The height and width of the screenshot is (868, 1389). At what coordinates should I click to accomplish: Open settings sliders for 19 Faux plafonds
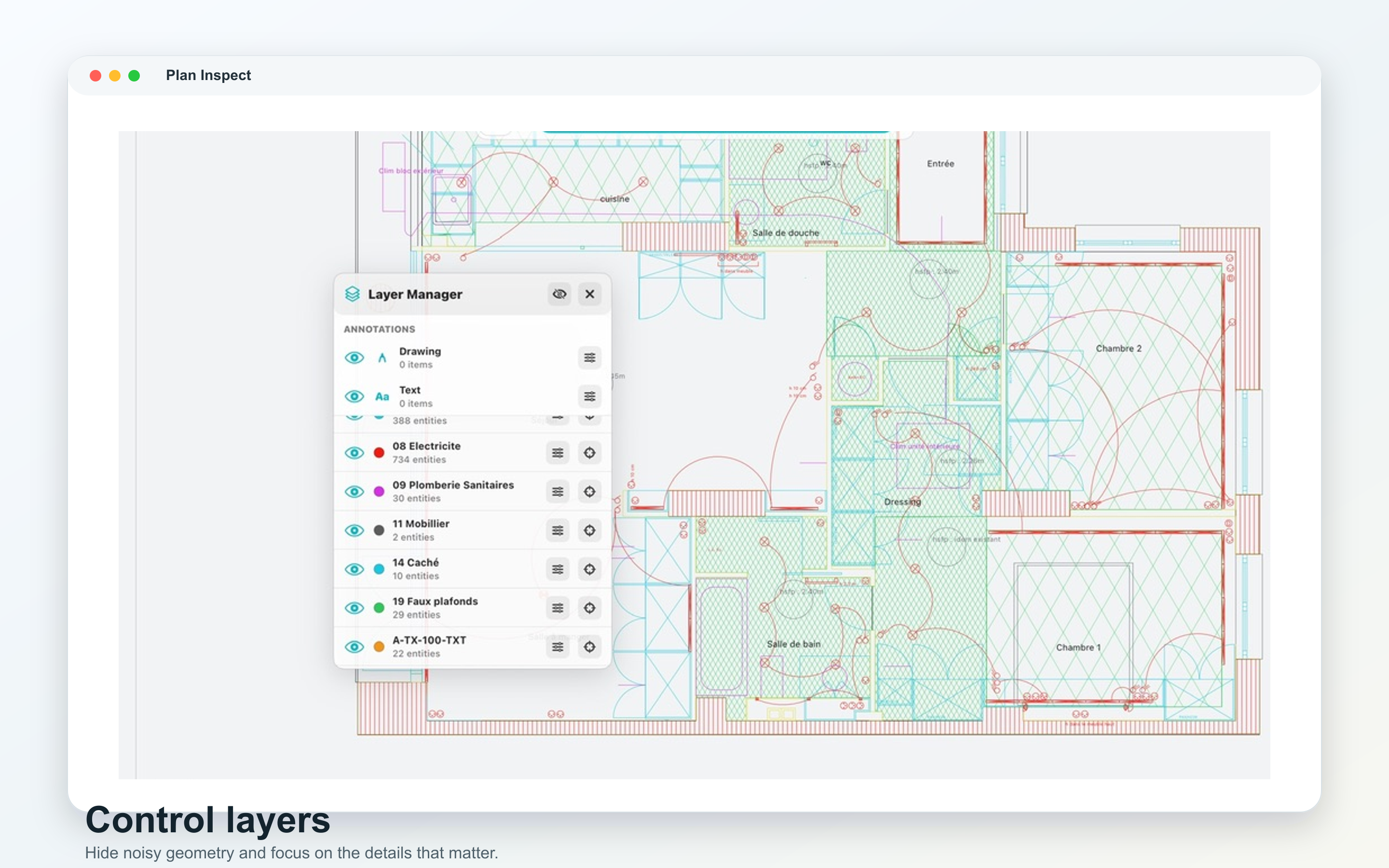pyautogui.click(x=558, y=608)
